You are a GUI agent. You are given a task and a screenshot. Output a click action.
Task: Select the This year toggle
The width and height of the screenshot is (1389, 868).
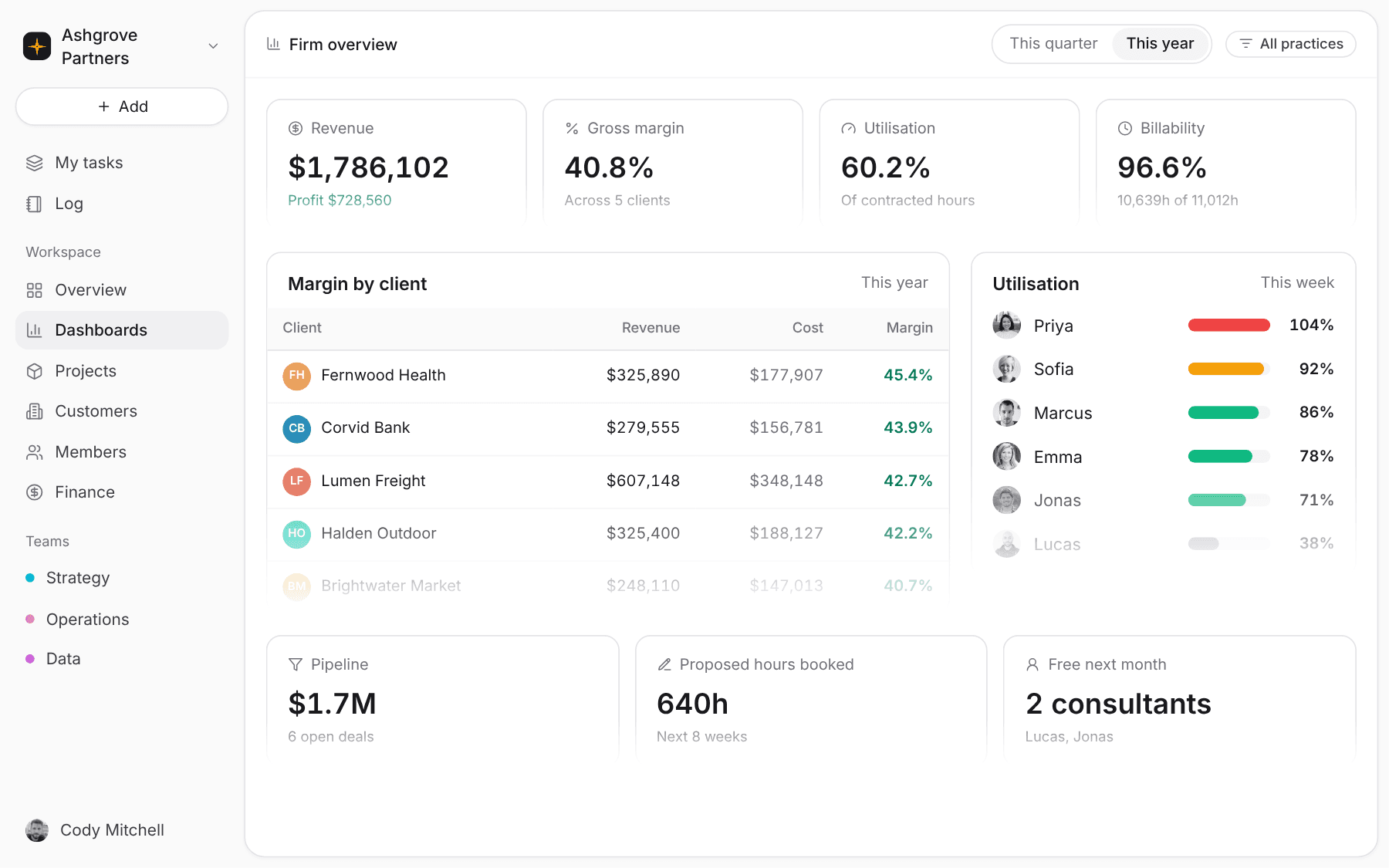point(1160,44)
